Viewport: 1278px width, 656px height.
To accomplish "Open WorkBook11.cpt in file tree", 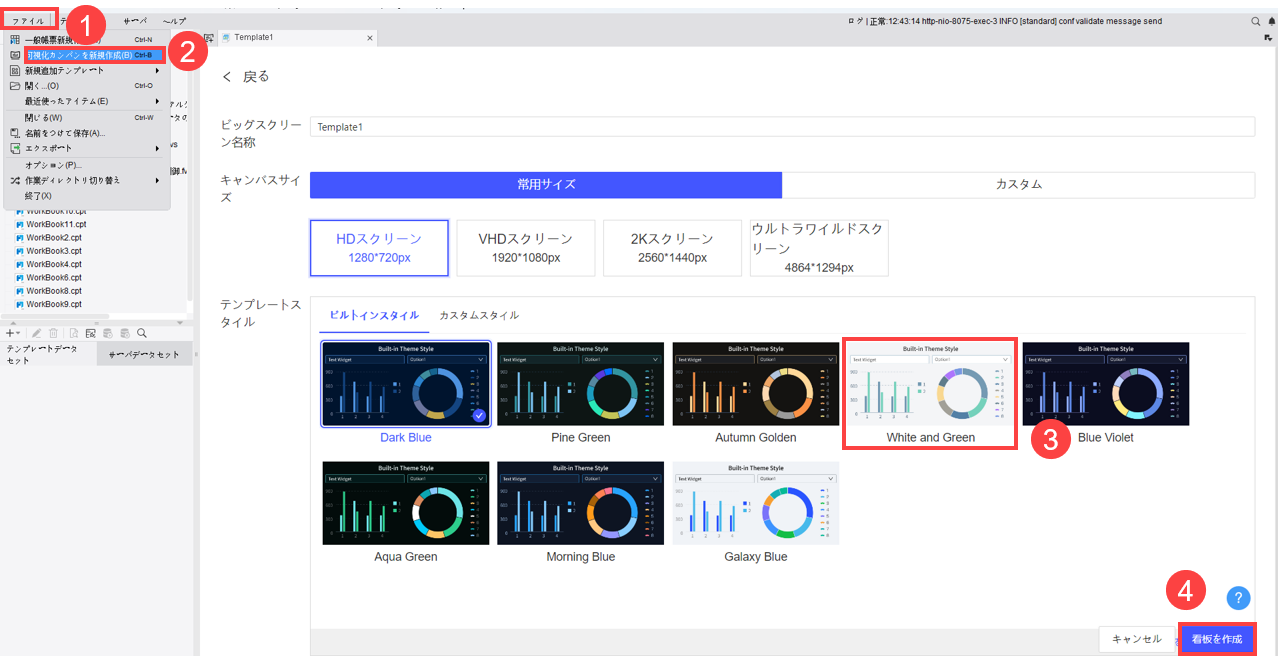I will pos(56,225).
